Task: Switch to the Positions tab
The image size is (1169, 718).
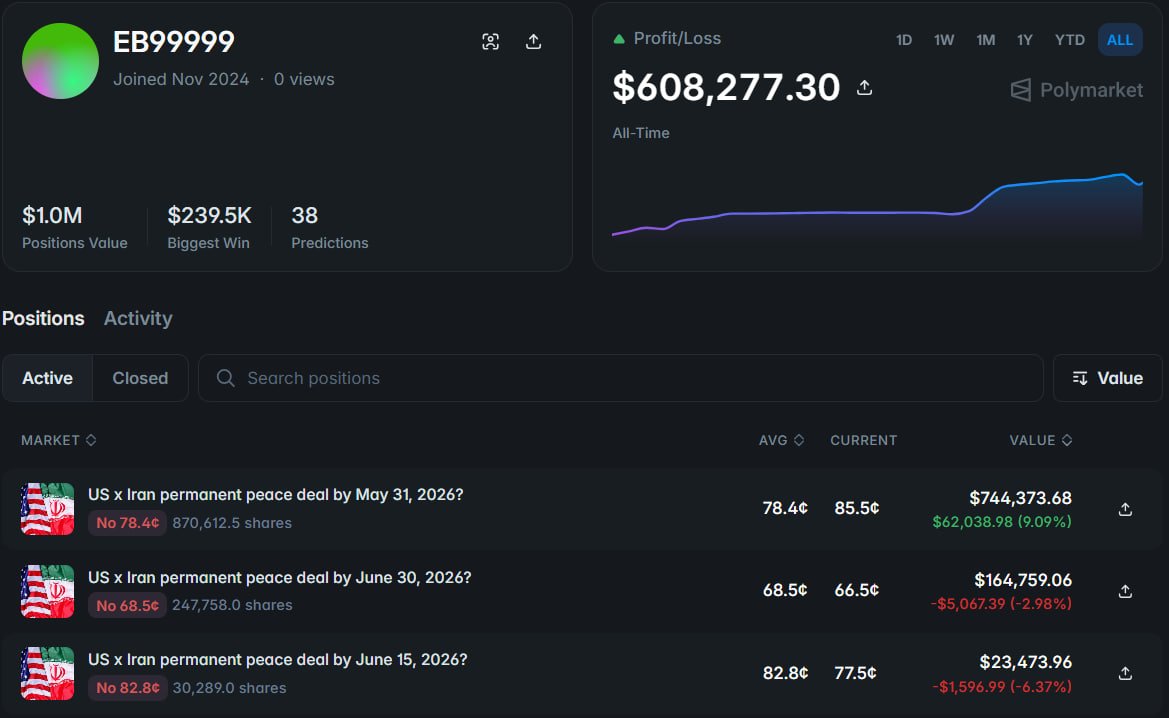Action: point(43,318)
